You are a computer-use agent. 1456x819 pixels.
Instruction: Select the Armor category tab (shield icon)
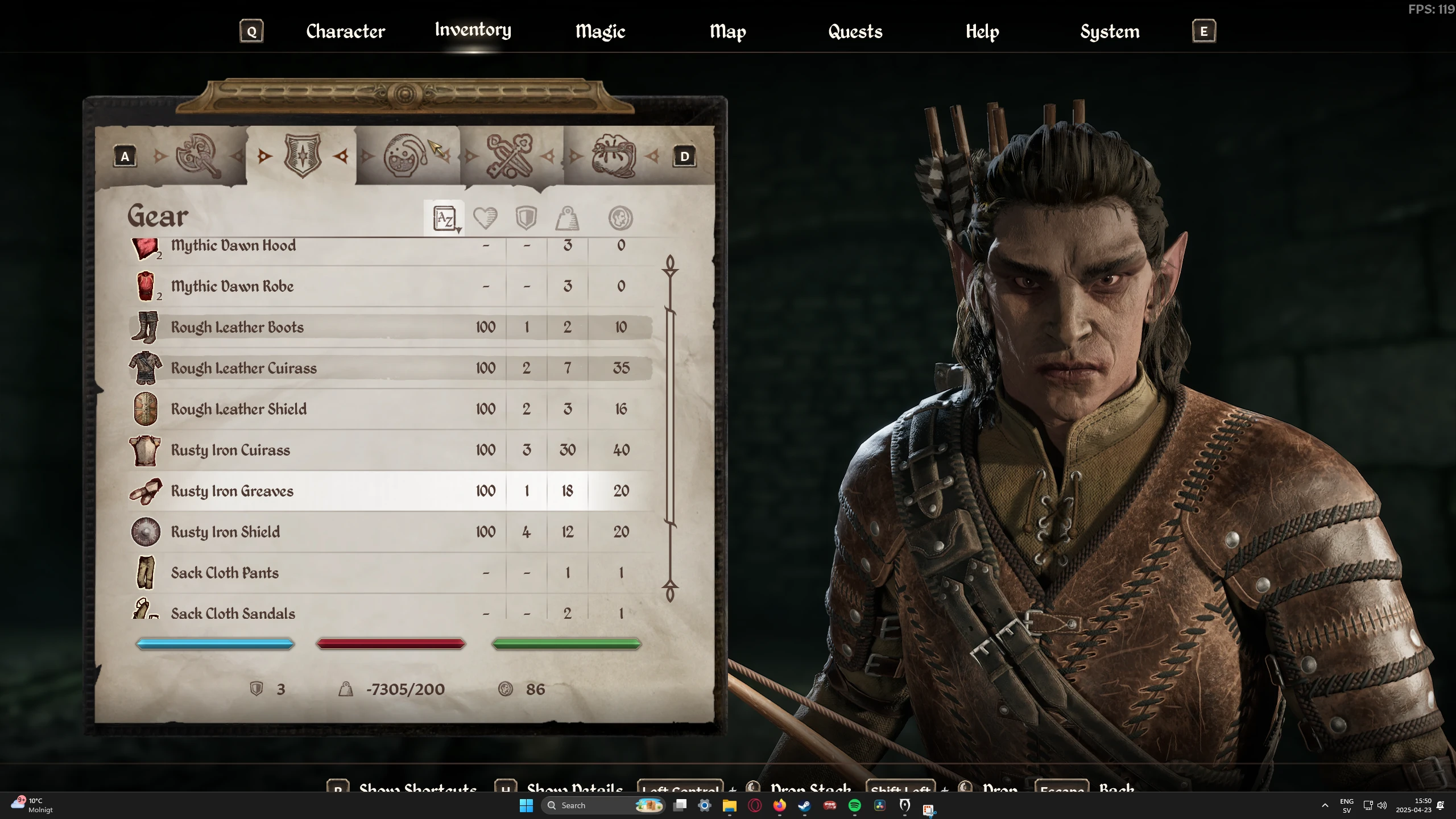(x=303, y=155)
